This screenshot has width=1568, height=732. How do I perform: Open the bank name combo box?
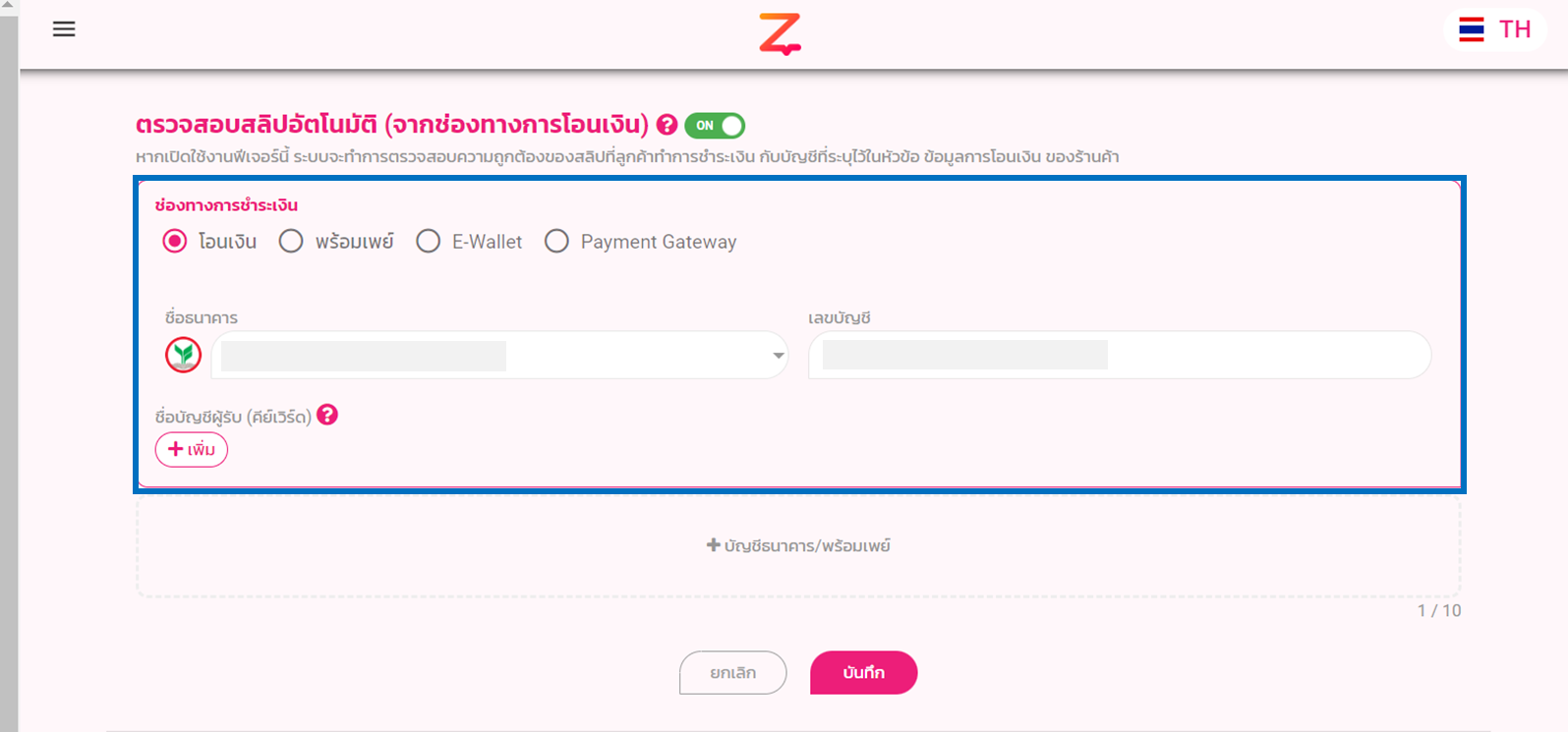click(x=492, y=356)
